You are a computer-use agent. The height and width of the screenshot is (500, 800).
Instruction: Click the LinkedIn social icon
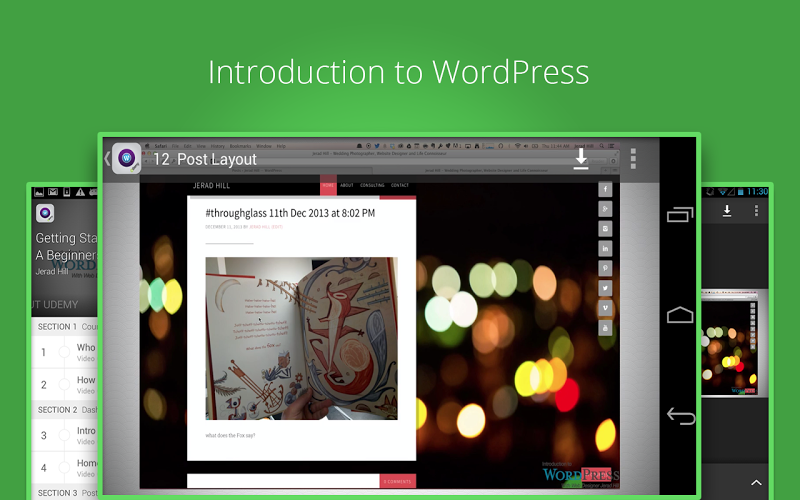pyautogui.click(x=605, y=248)
